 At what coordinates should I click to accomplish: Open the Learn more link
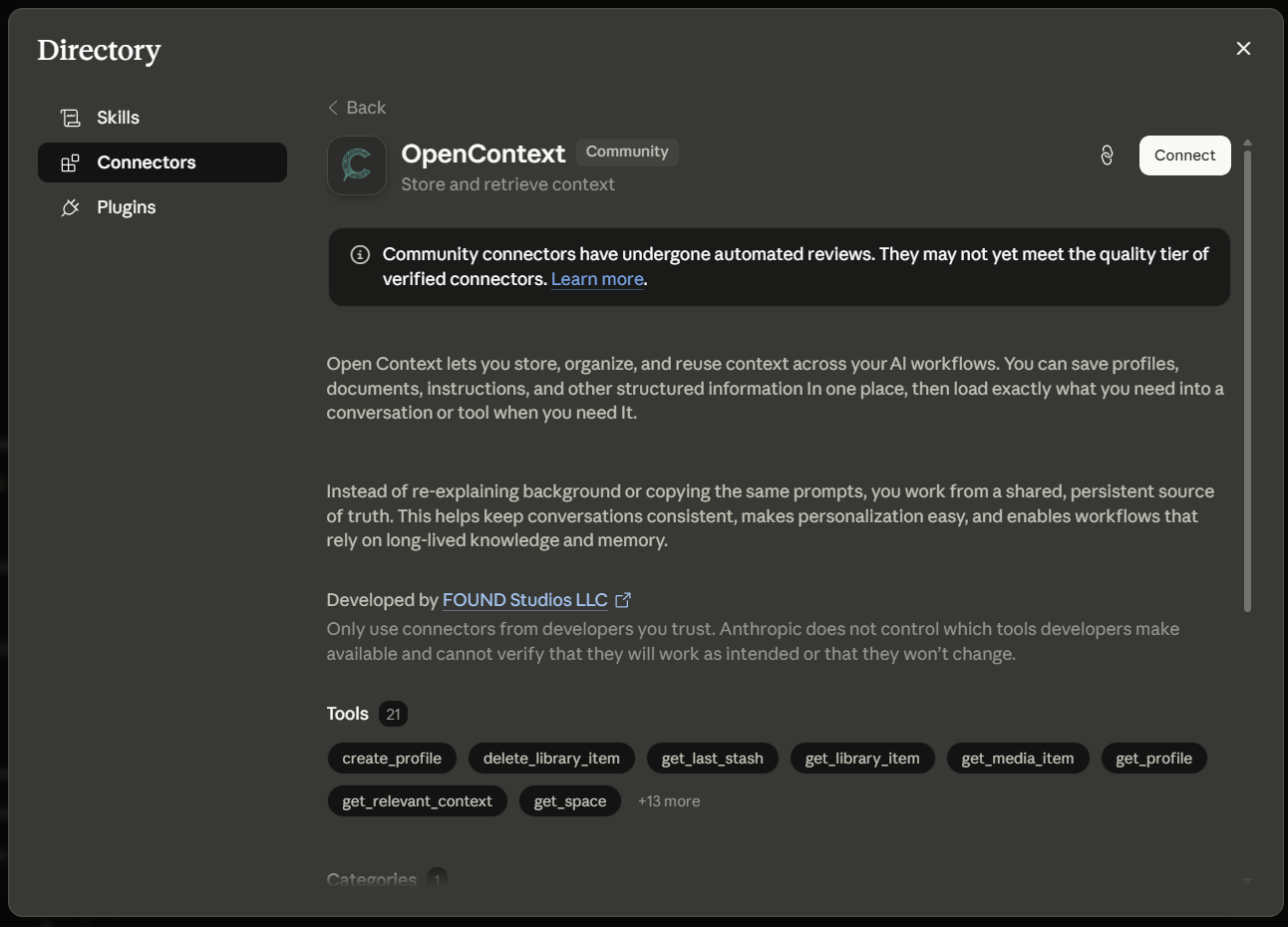tap(597, 279)
